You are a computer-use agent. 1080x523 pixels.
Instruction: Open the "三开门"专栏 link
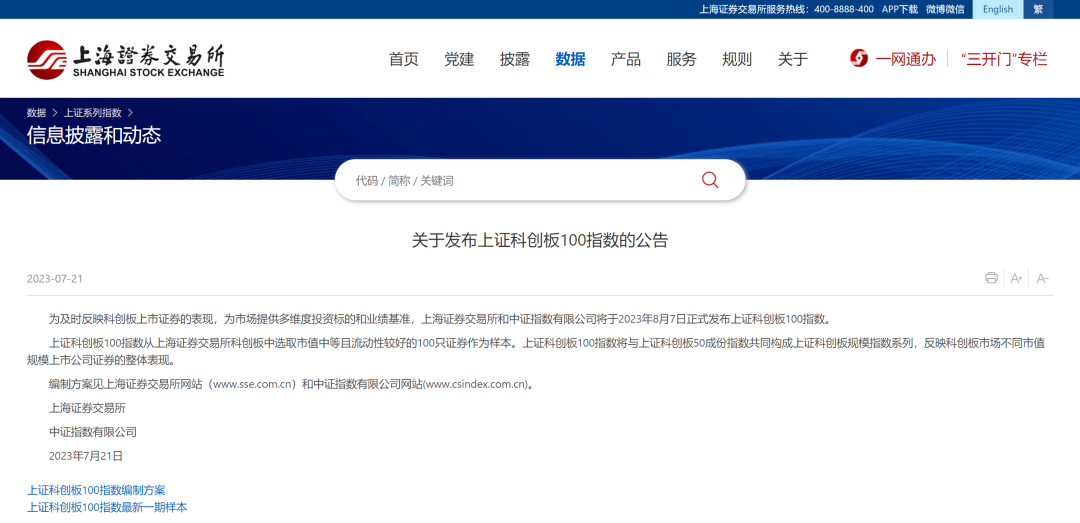pos(1003,59)
